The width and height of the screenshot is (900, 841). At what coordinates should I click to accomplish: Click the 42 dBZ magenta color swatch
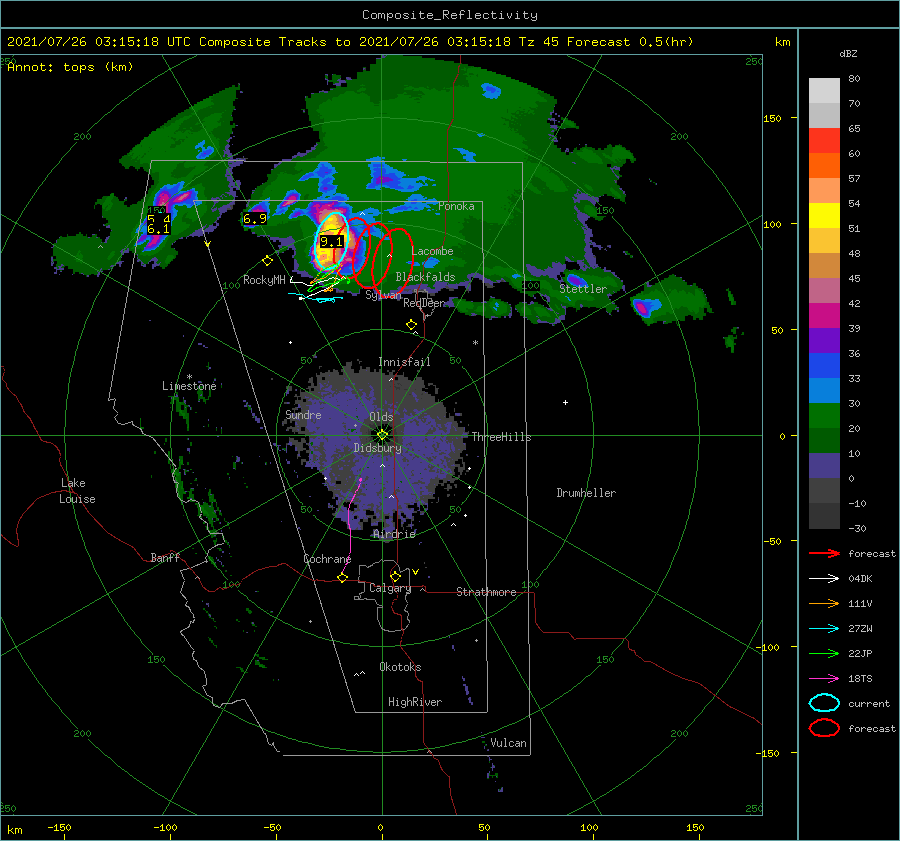(x=824, y=315)
